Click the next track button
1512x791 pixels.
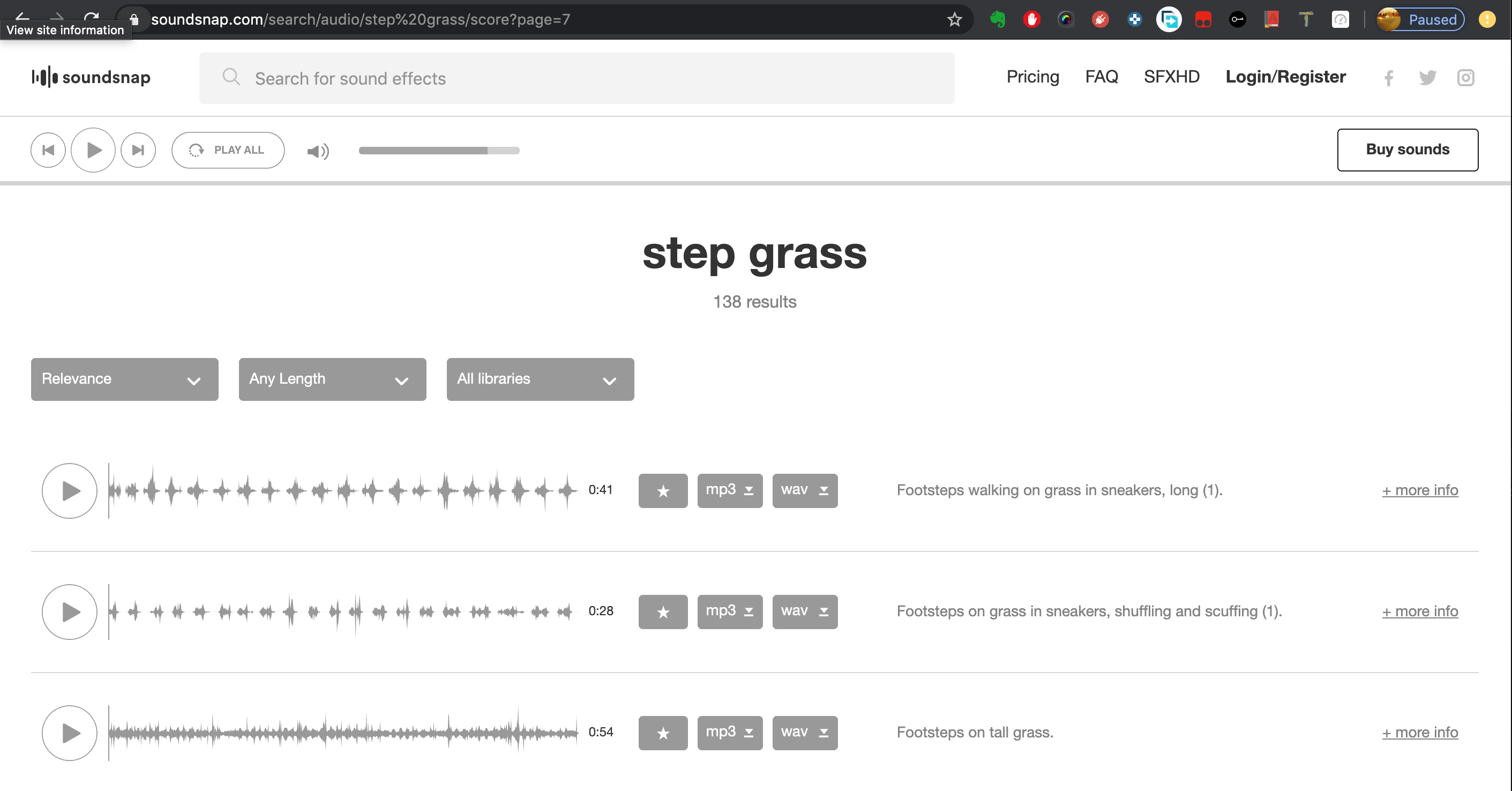tap(138, 150)
